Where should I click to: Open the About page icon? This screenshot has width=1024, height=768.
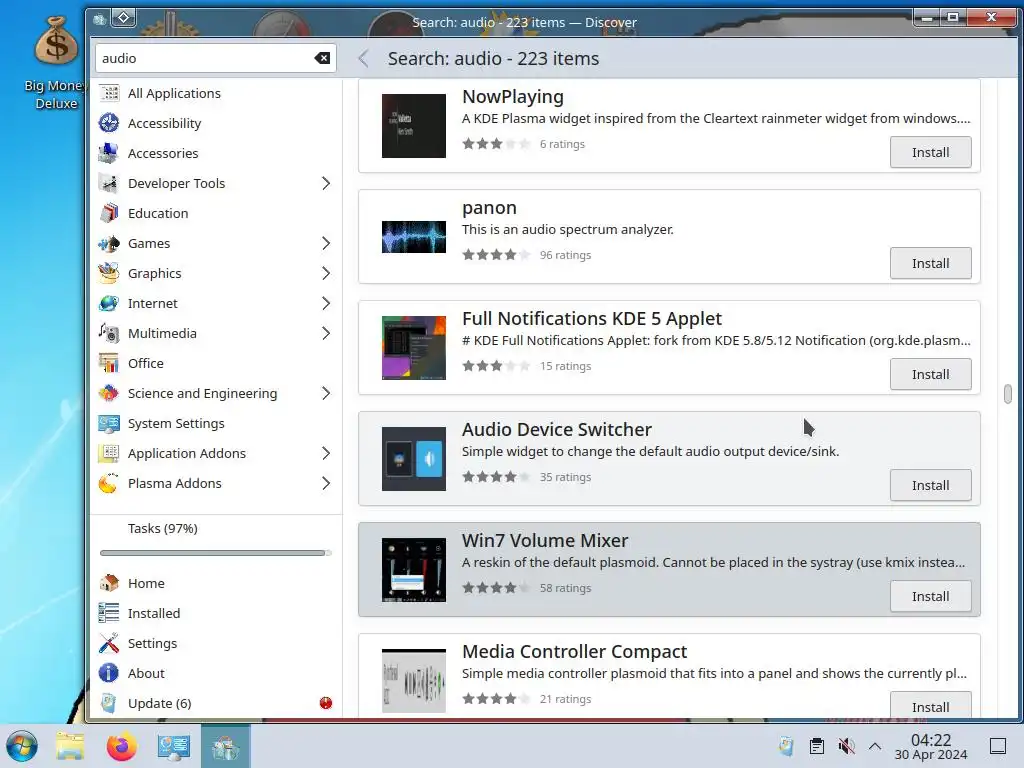coord(109,673)
